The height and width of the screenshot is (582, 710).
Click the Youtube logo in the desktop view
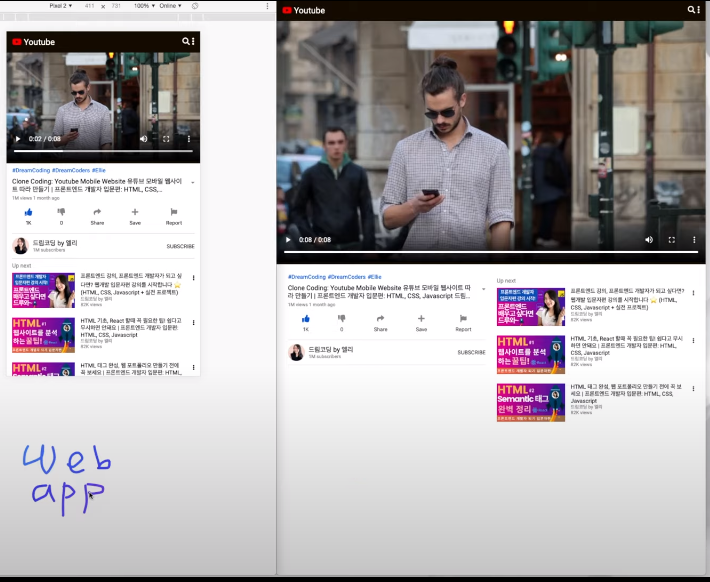[303, 10]
